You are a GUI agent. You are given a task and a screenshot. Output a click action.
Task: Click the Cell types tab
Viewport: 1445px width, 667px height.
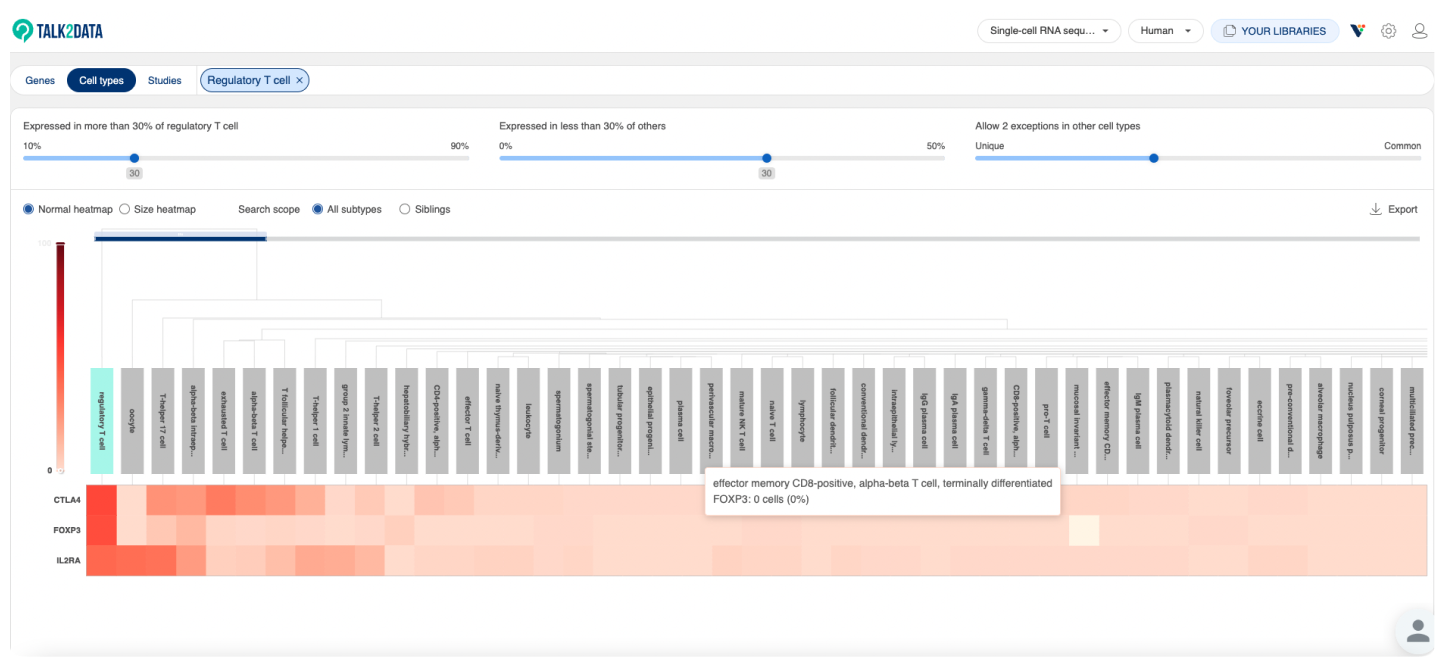[101, 80]
